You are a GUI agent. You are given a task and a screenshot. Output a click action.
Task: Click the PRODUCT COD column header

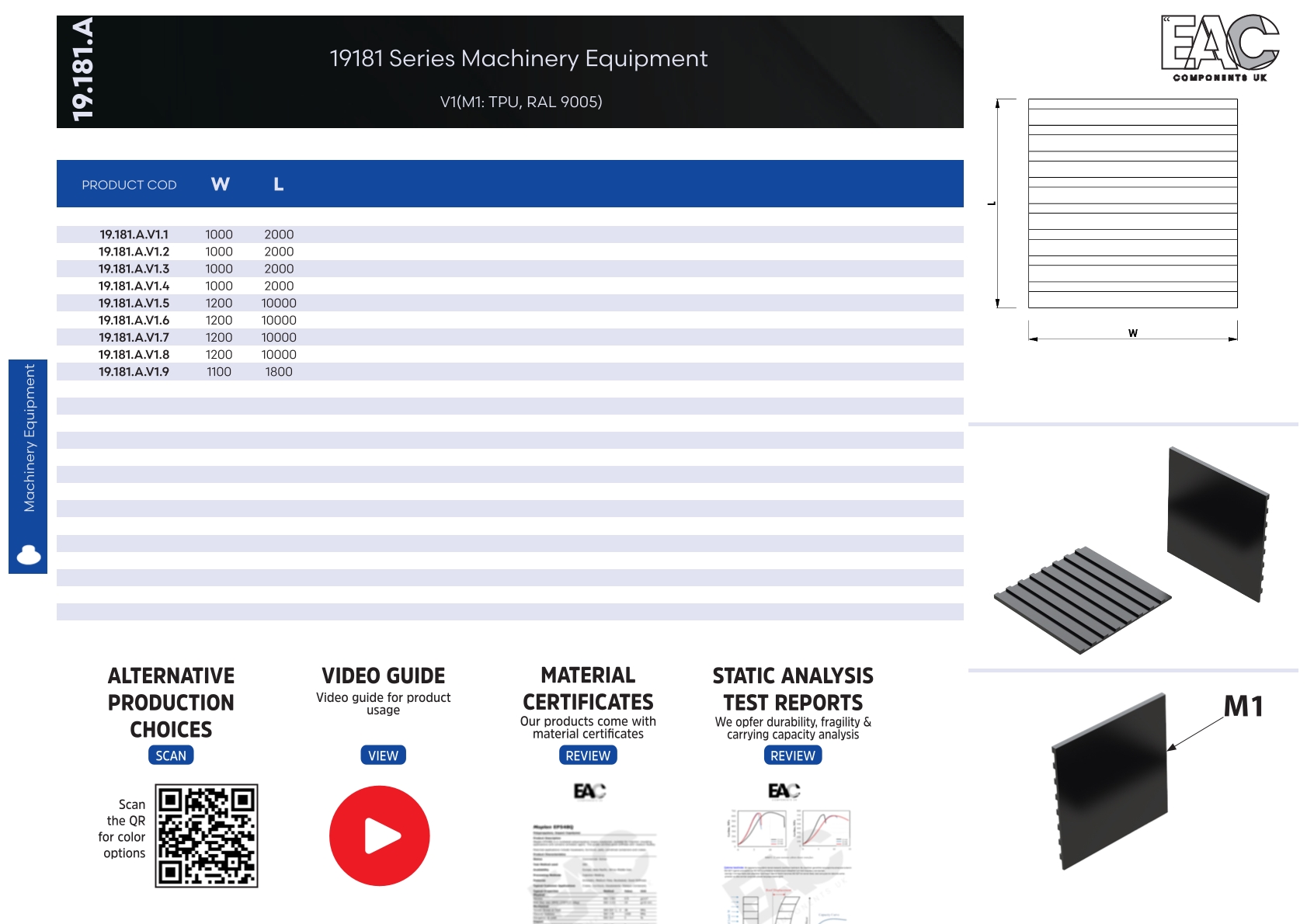[x=129, y=185]
